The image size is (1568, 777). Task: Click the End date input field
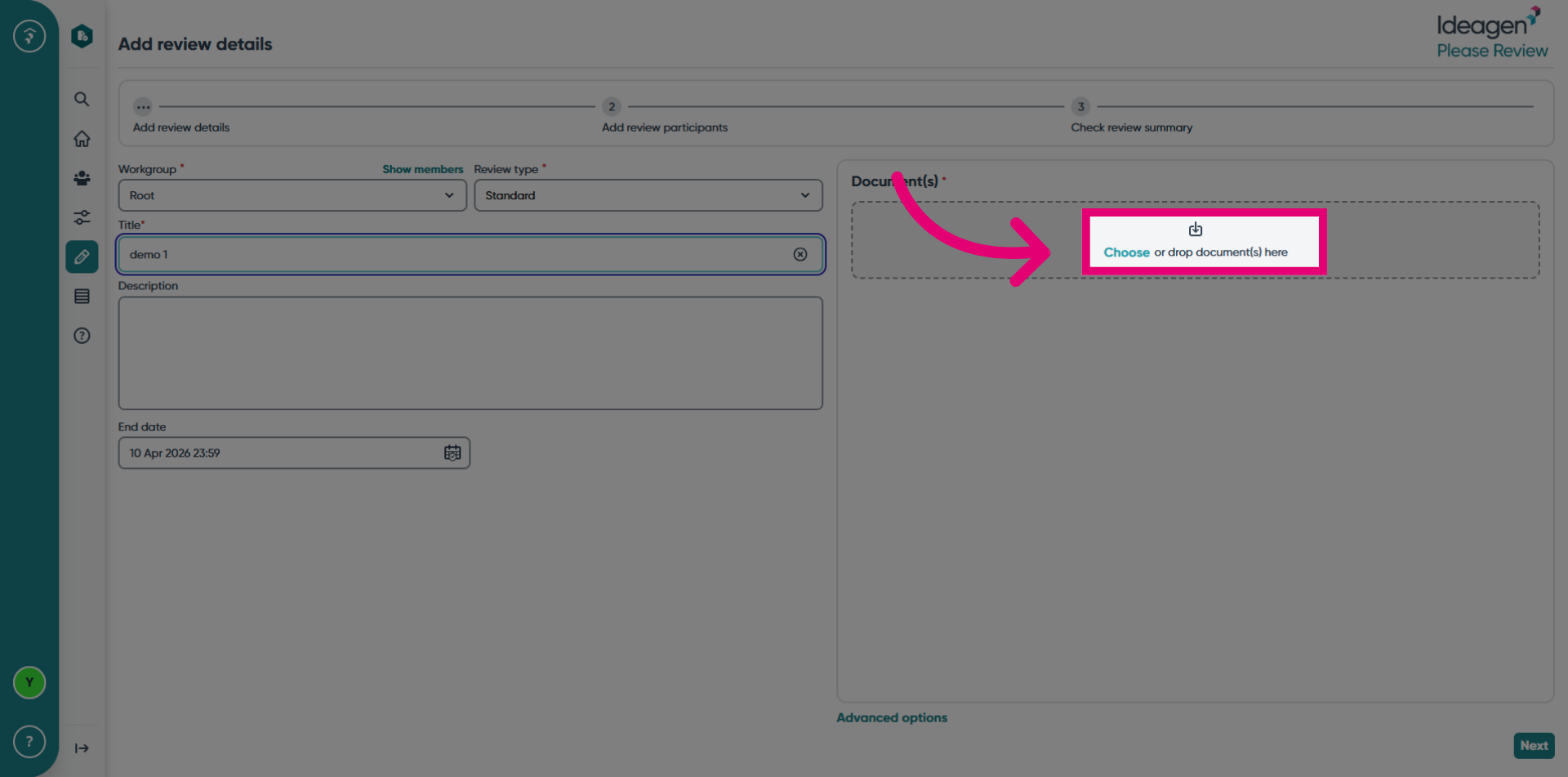tap(294, 453)
